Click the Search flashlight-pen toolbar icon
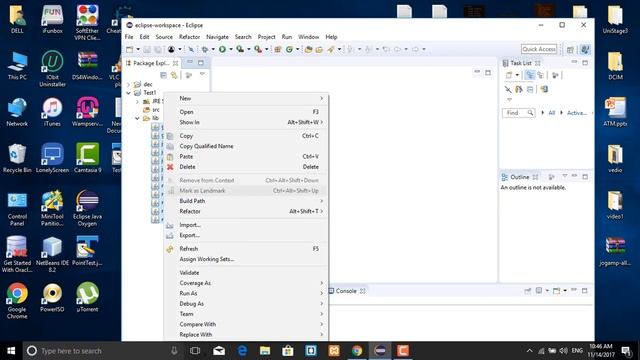 331,49
